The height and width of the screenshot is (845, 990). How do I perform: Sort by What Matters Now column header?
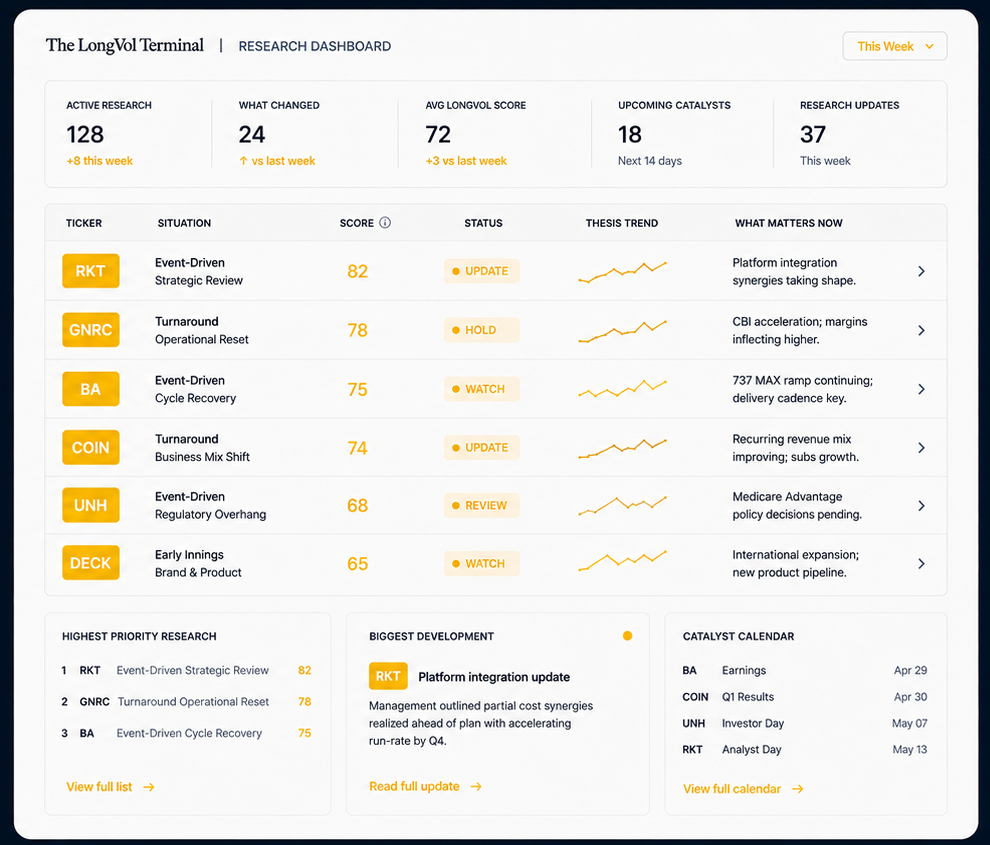[789, 223]
